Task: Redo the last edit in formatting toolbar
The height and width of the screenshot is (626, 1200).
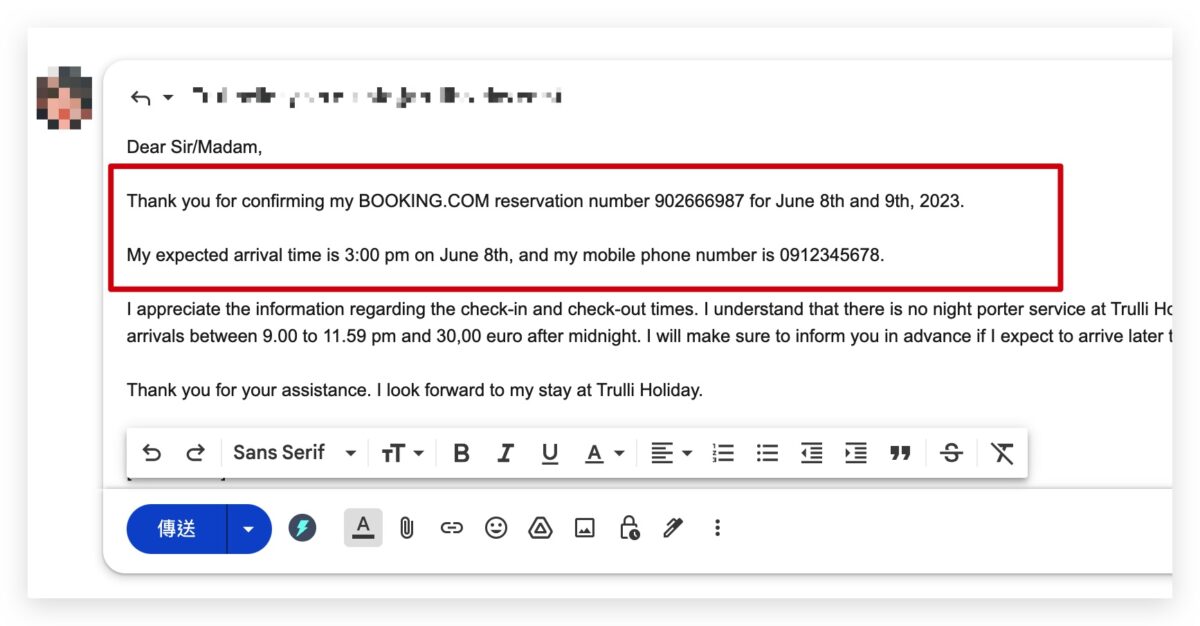Action: [x=195, y=453]
